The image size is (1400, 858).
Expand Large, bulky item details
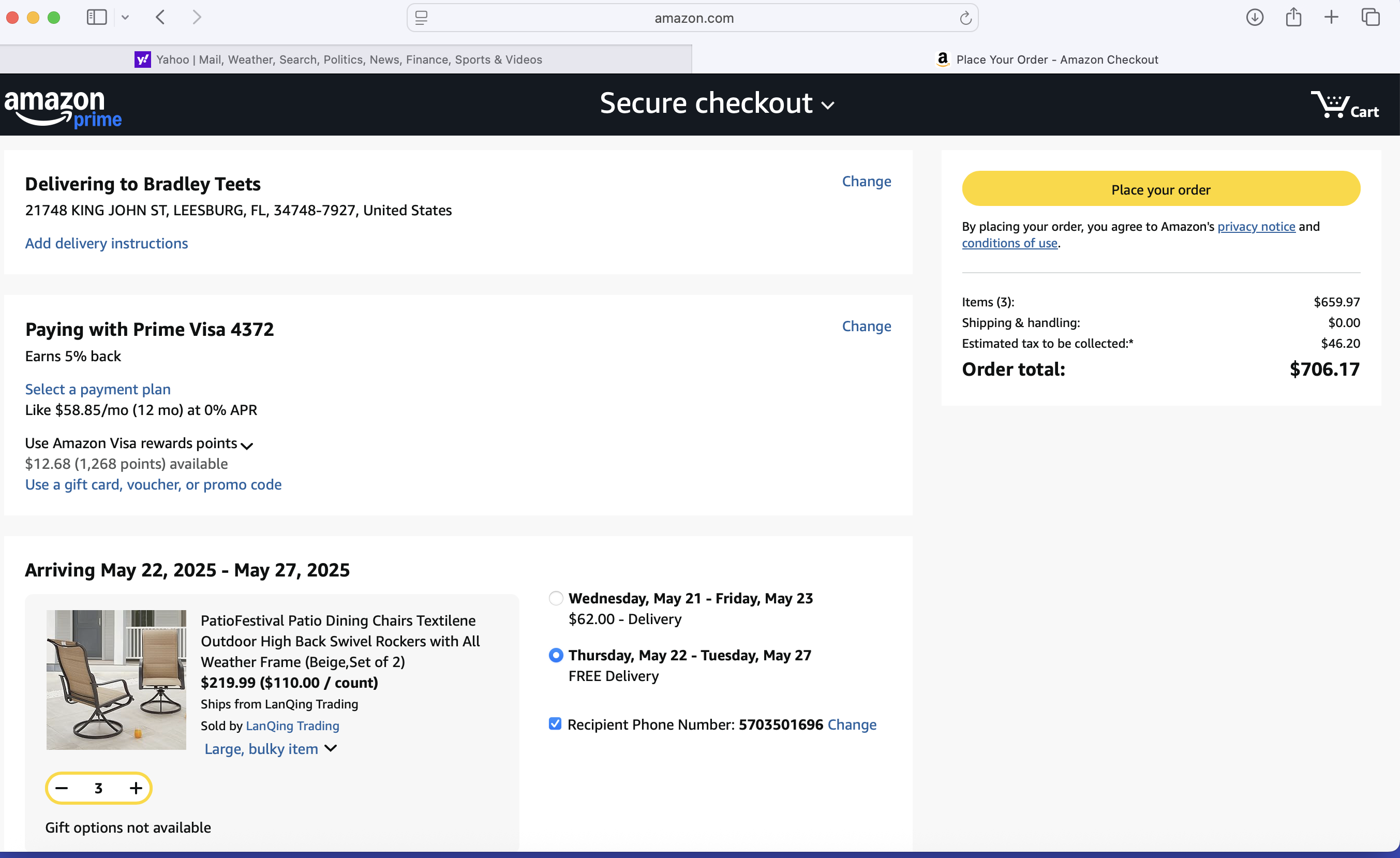[x=330, y=748]
